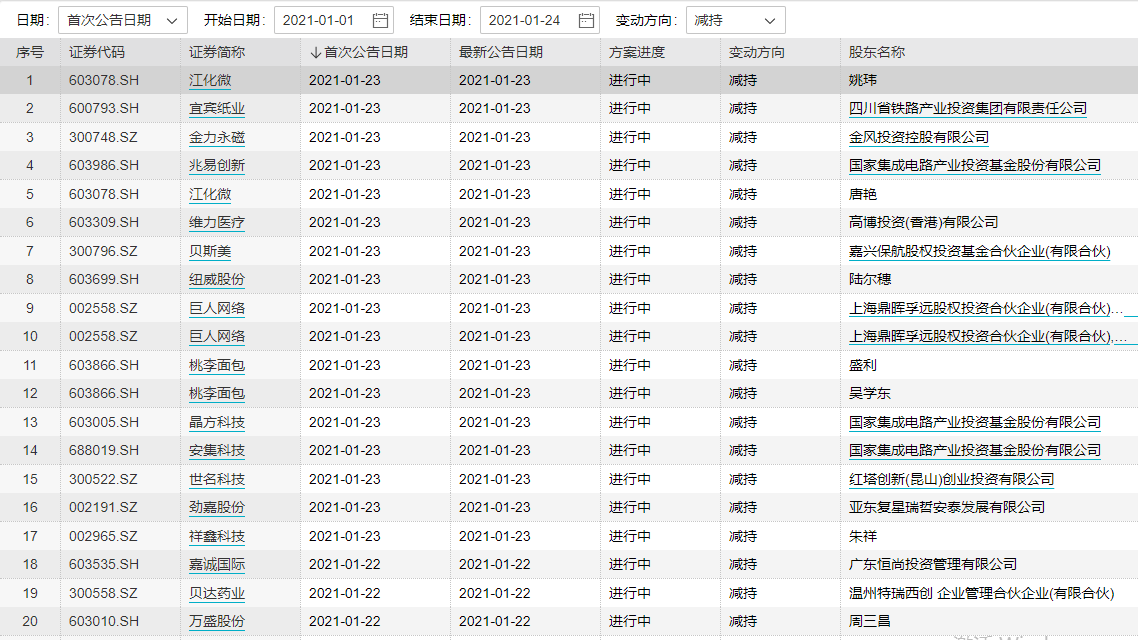Select shareholder name 周三昌
1138x640 pixels.
(x=870, y=621)
